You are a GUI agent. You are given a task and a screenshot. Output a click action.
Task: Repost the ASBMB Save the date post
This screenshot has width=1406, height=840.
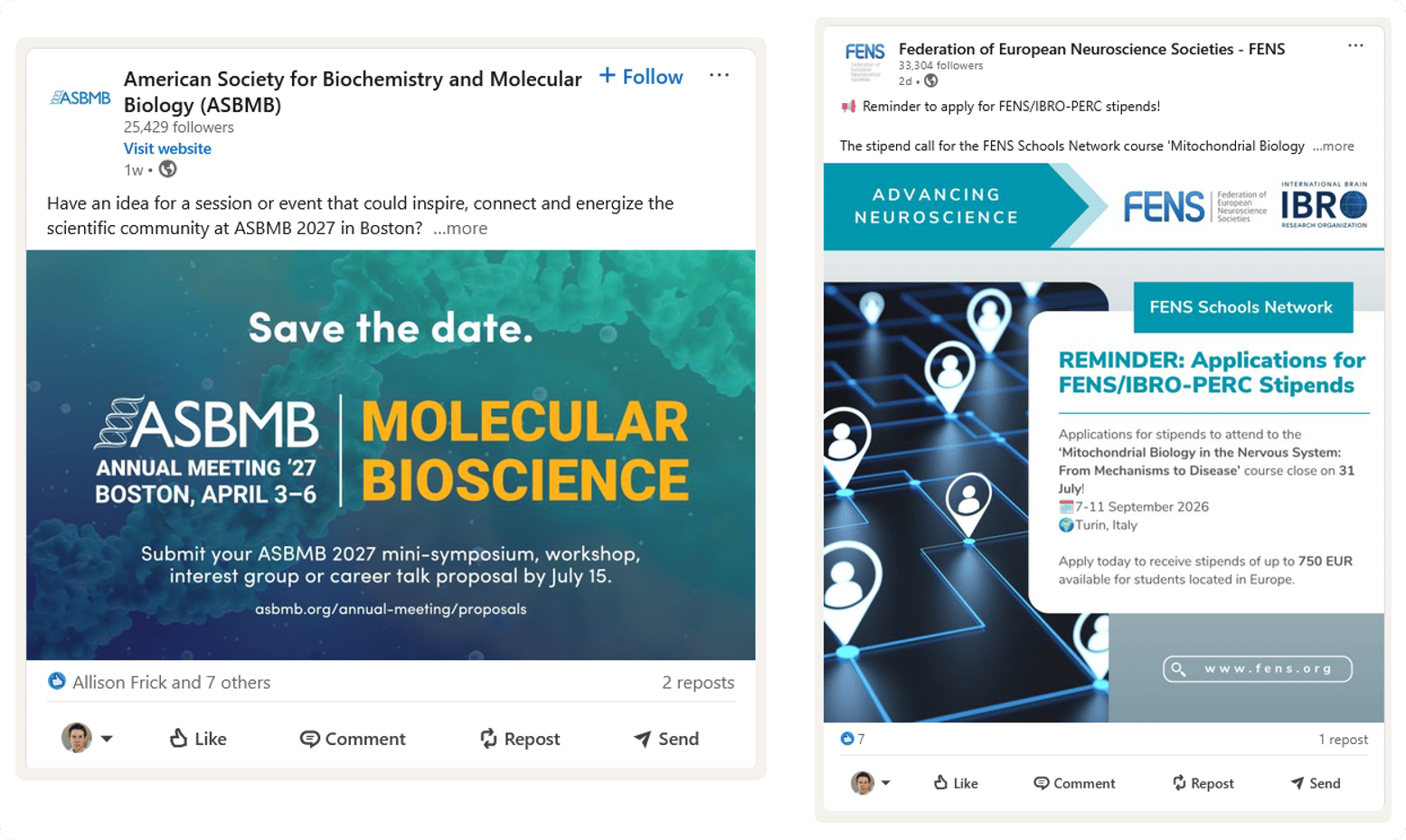[520, 739]
